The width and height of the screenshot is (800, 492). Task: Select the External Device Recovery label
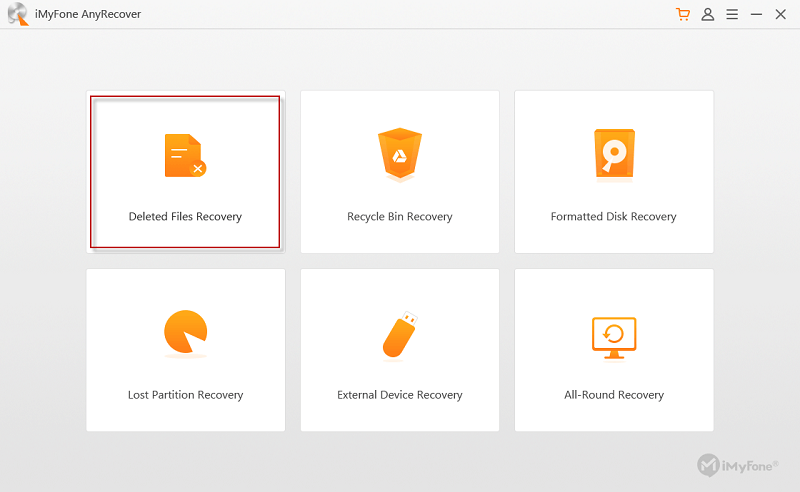pos(399,395)
